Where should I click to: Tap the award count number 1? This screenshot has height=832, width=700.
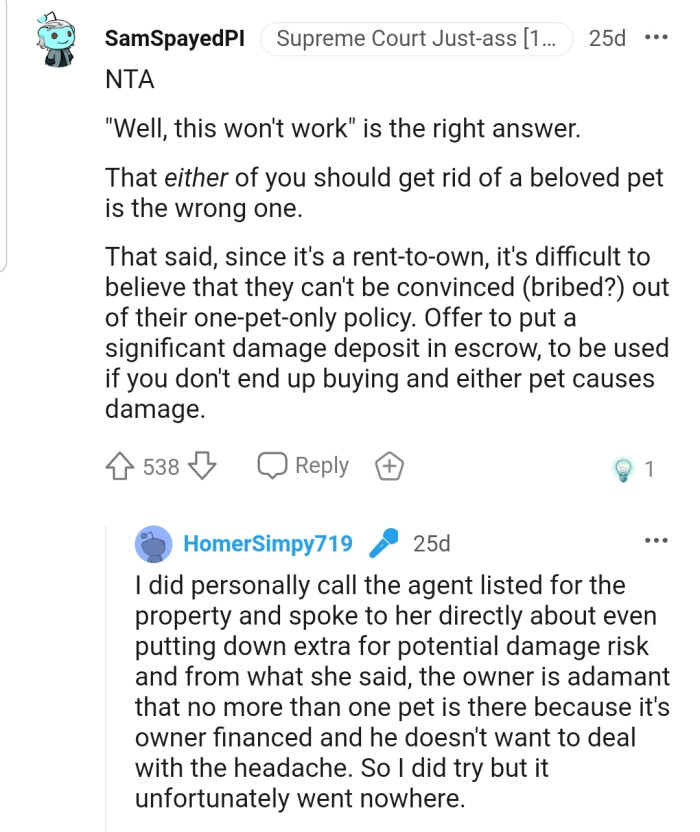pos(649,468)
